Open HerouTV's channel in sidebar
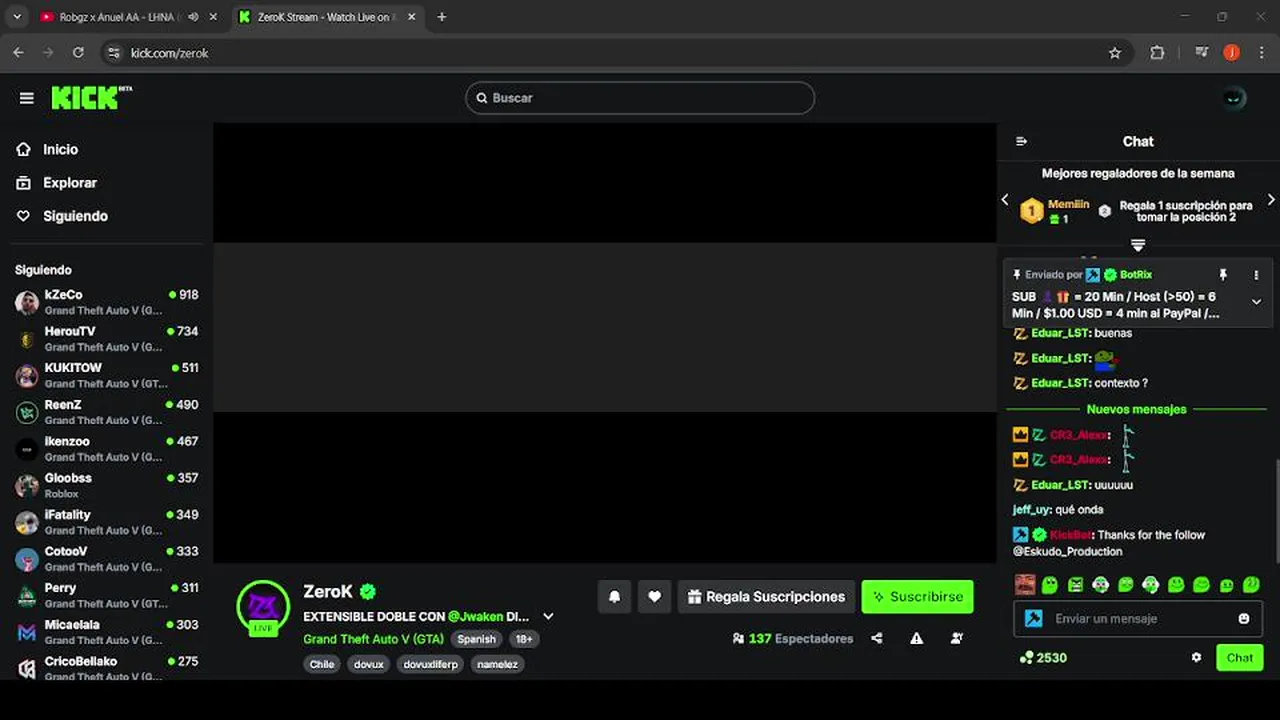This screenshot has width=1280, height=720. [106, 339]
